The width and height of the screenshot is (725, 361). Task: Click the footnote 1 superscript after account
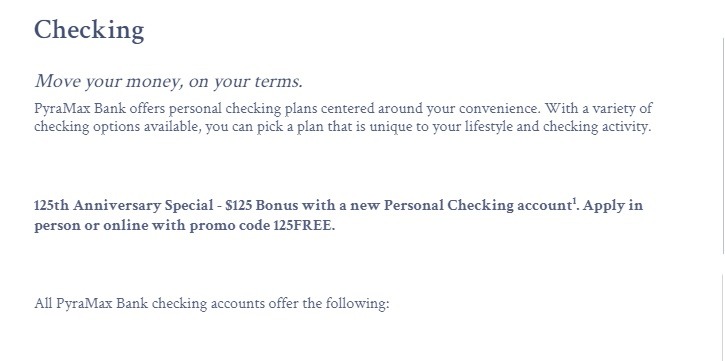574,201
